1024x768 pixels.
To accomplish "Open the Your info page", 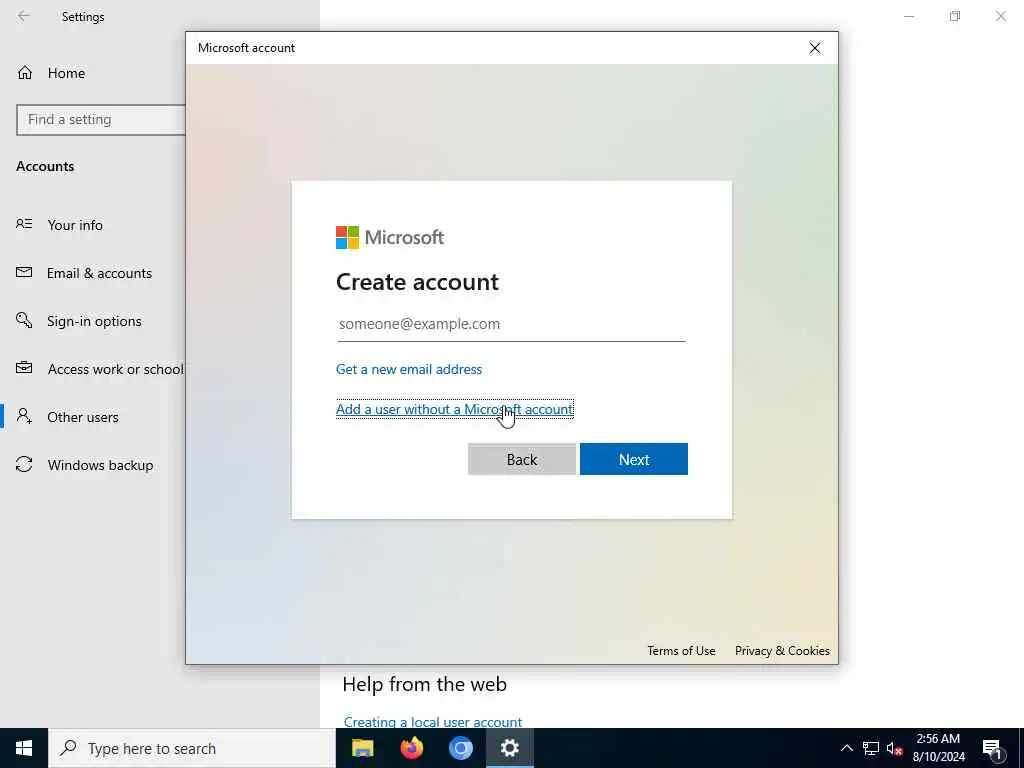I will point(75,225).
